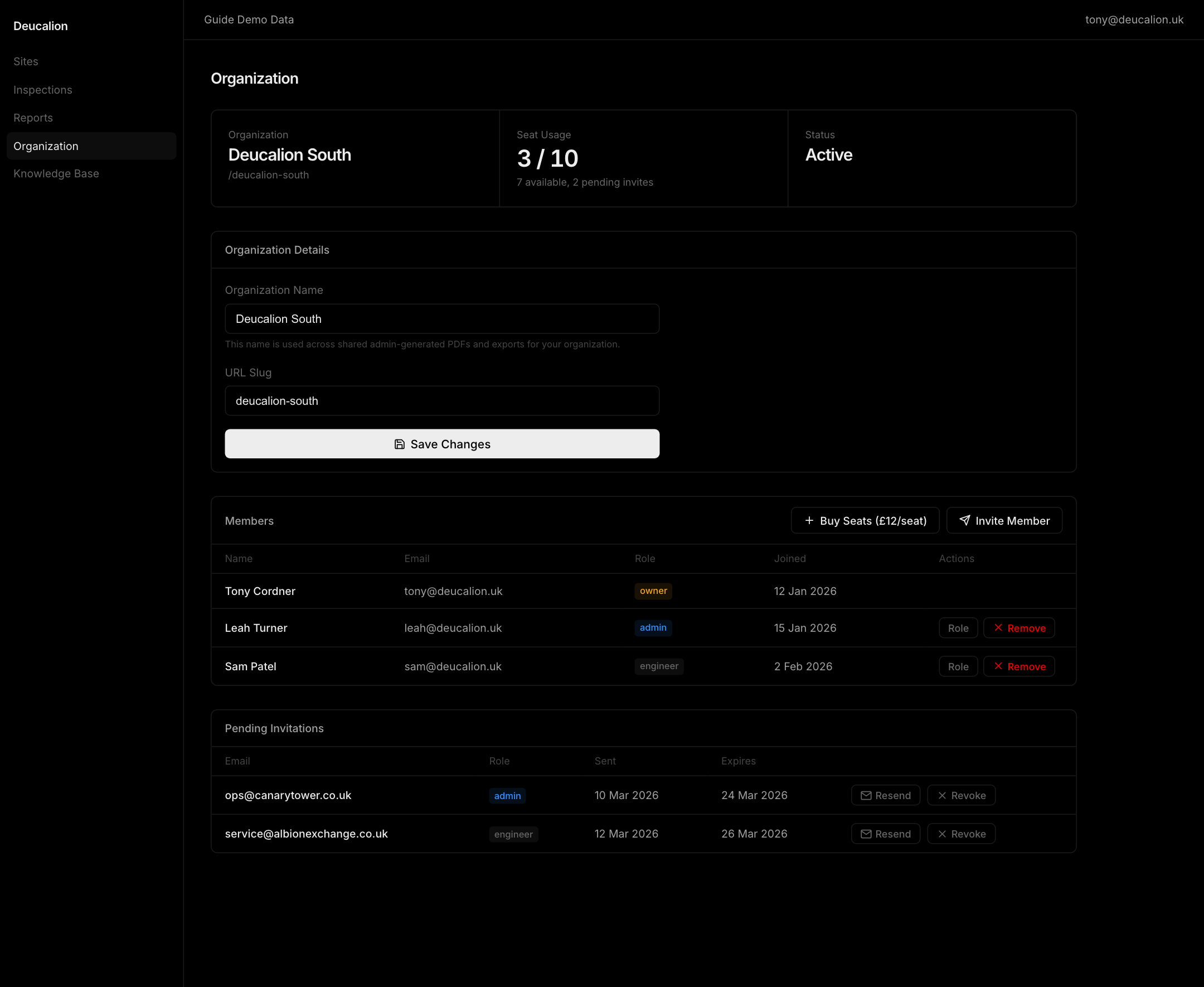Screen dimensions: 1204x987
Task: Click the red X icon beside Remove for Sam Patel
Action: (x=998, y=666)
